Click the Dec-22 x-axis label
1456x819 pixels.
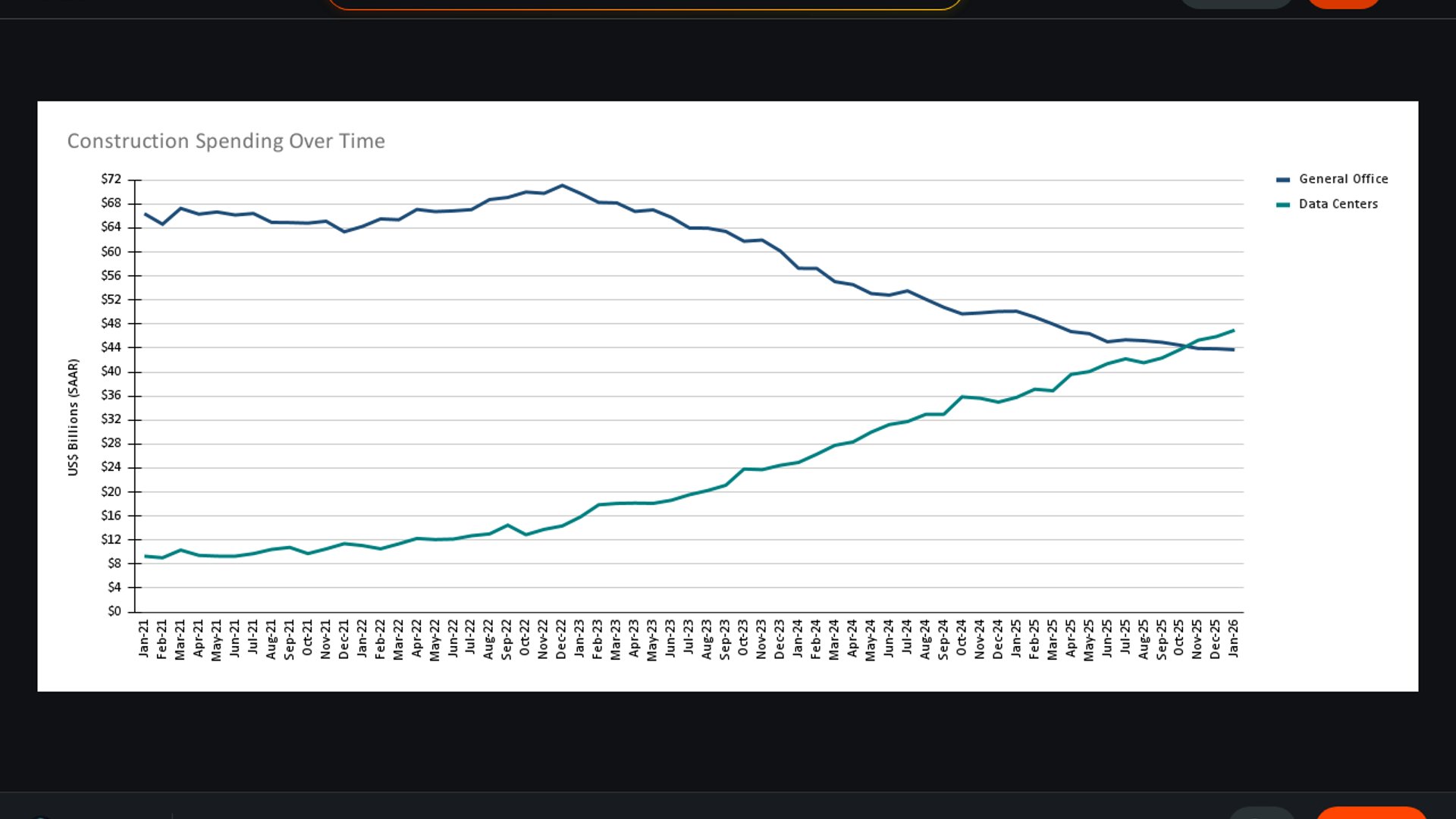pyautogui.click(x=561, y=639)
